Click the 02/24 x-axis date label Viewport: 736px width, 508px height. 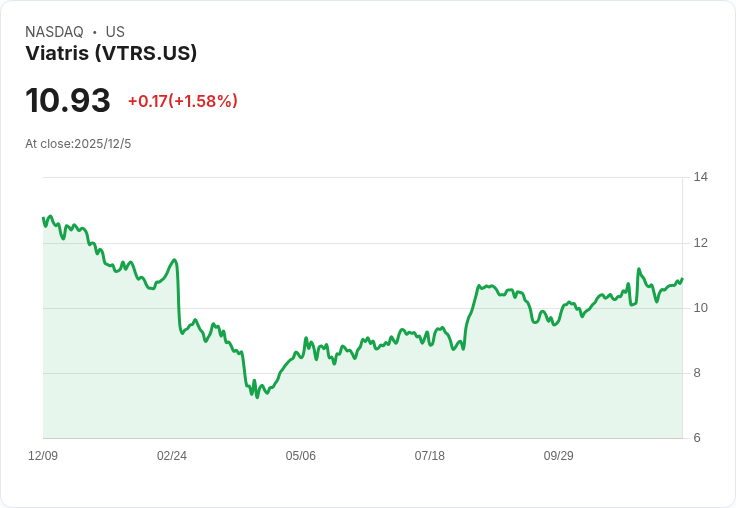pos(172,455)
